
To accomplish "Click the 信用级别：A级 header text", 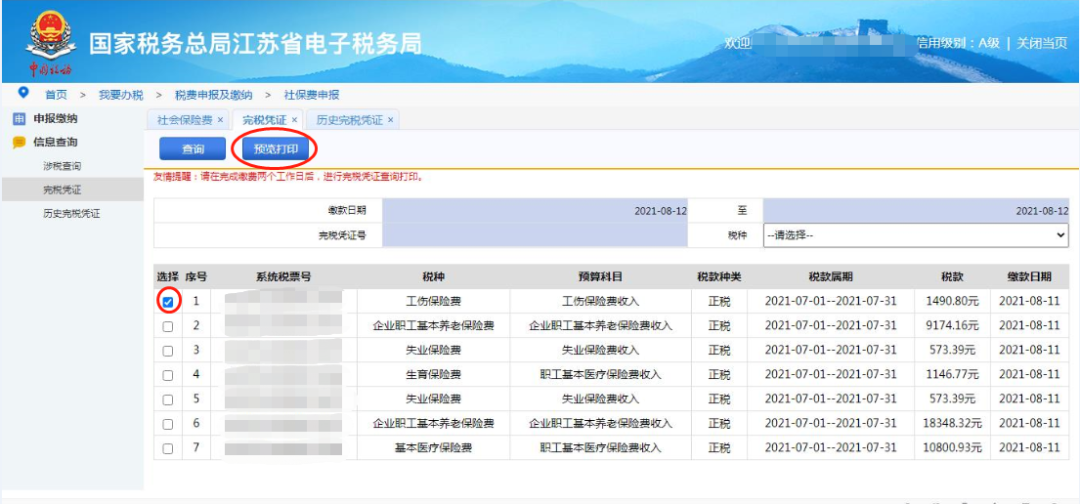I will coord(957,43).
